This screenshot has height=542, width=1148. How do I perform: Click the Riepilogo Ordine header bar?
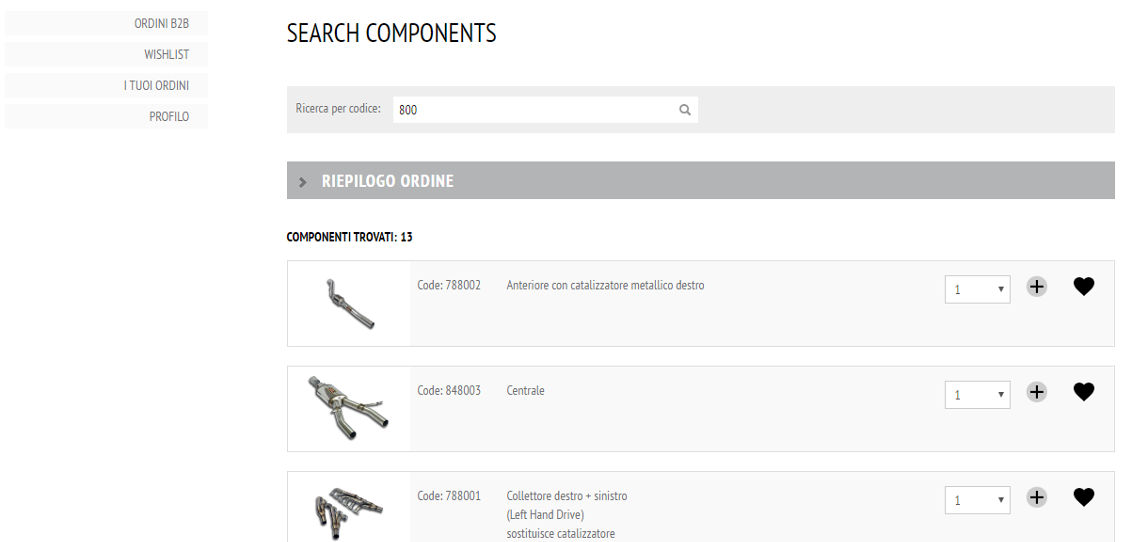click(x=701, y=180)
